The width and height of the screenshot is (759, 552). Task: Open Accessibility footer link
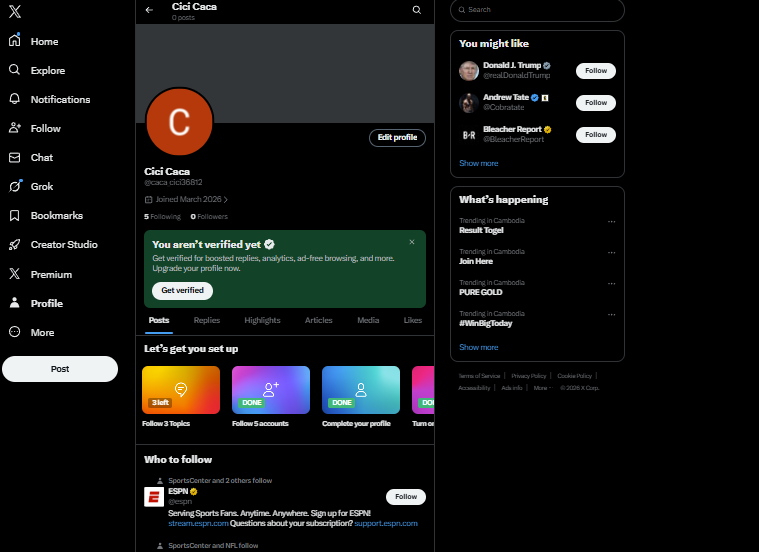(x=474, y=388)
